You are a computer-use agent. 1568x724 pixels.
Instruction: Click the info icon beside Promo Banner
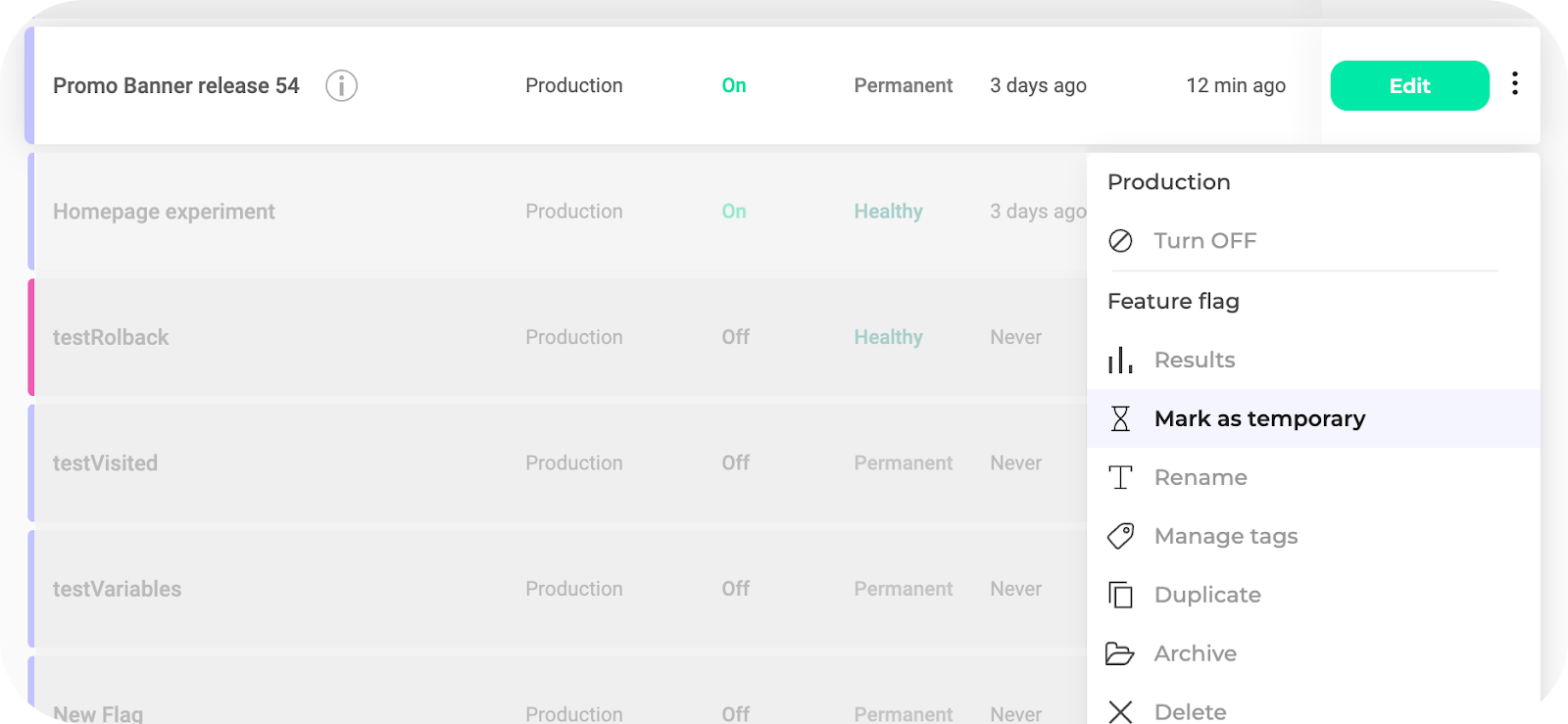341,86
